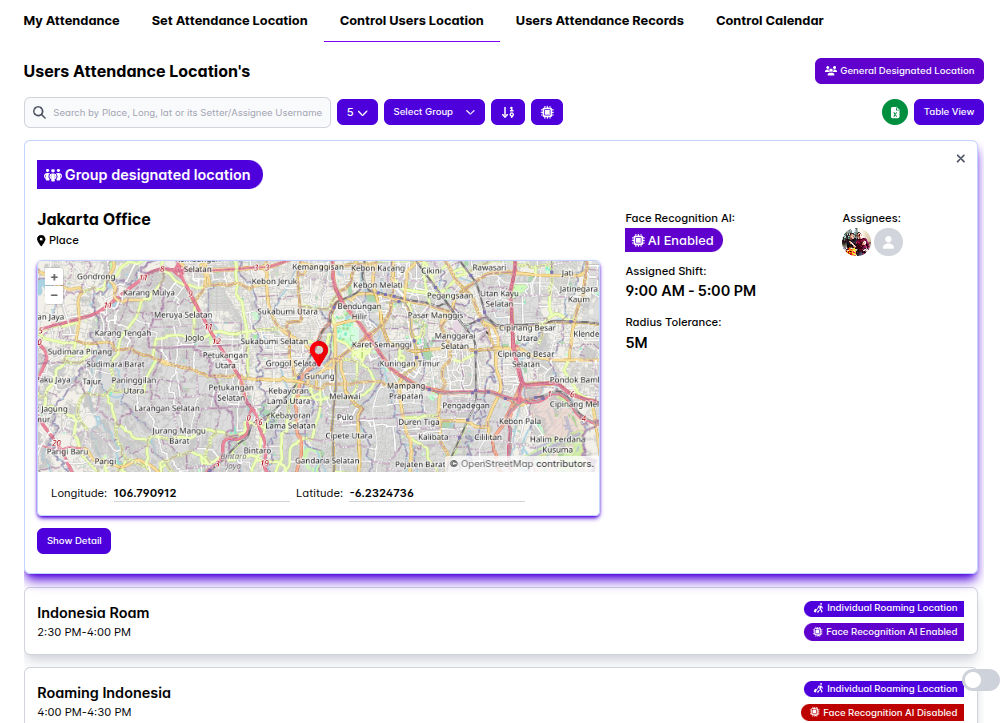Expand the Select Group dropdown
1007x723 pixels.
coord(434,112)
